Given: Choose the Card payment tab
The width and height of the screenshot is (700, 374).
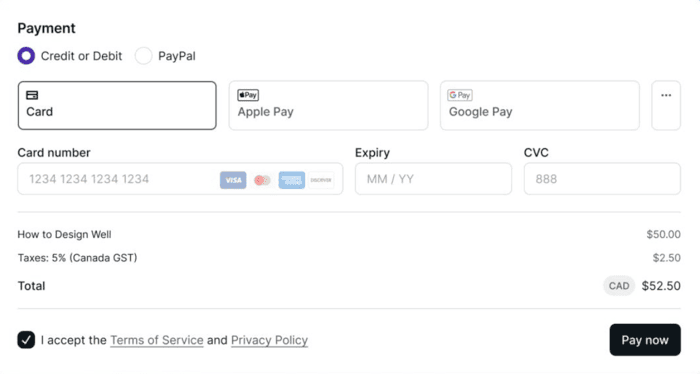Looking at the screenshot, I should tap(117, 105).
